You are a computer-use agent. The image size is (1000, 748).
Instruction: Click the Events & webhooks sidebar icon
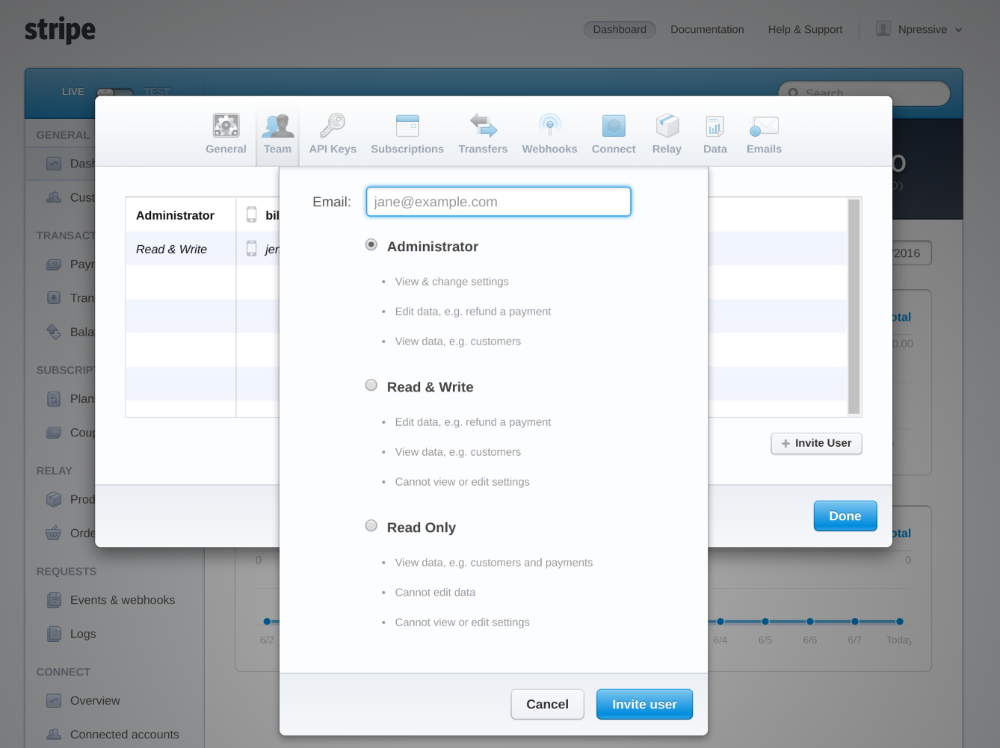[x=54, y=600]
